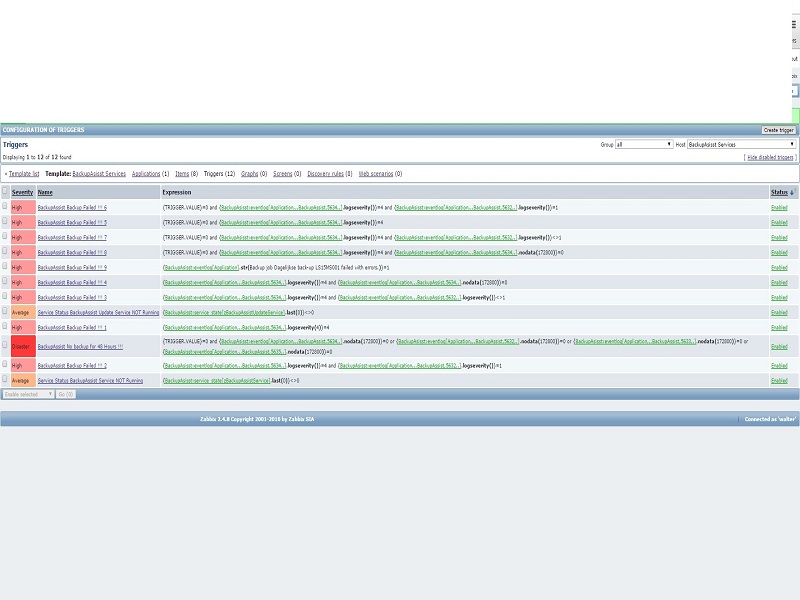This screenshot has height=600, width=800.
Task: Click Enabled status of BackupAssist Backup Failed !!! 5
Action: point(779,222)
